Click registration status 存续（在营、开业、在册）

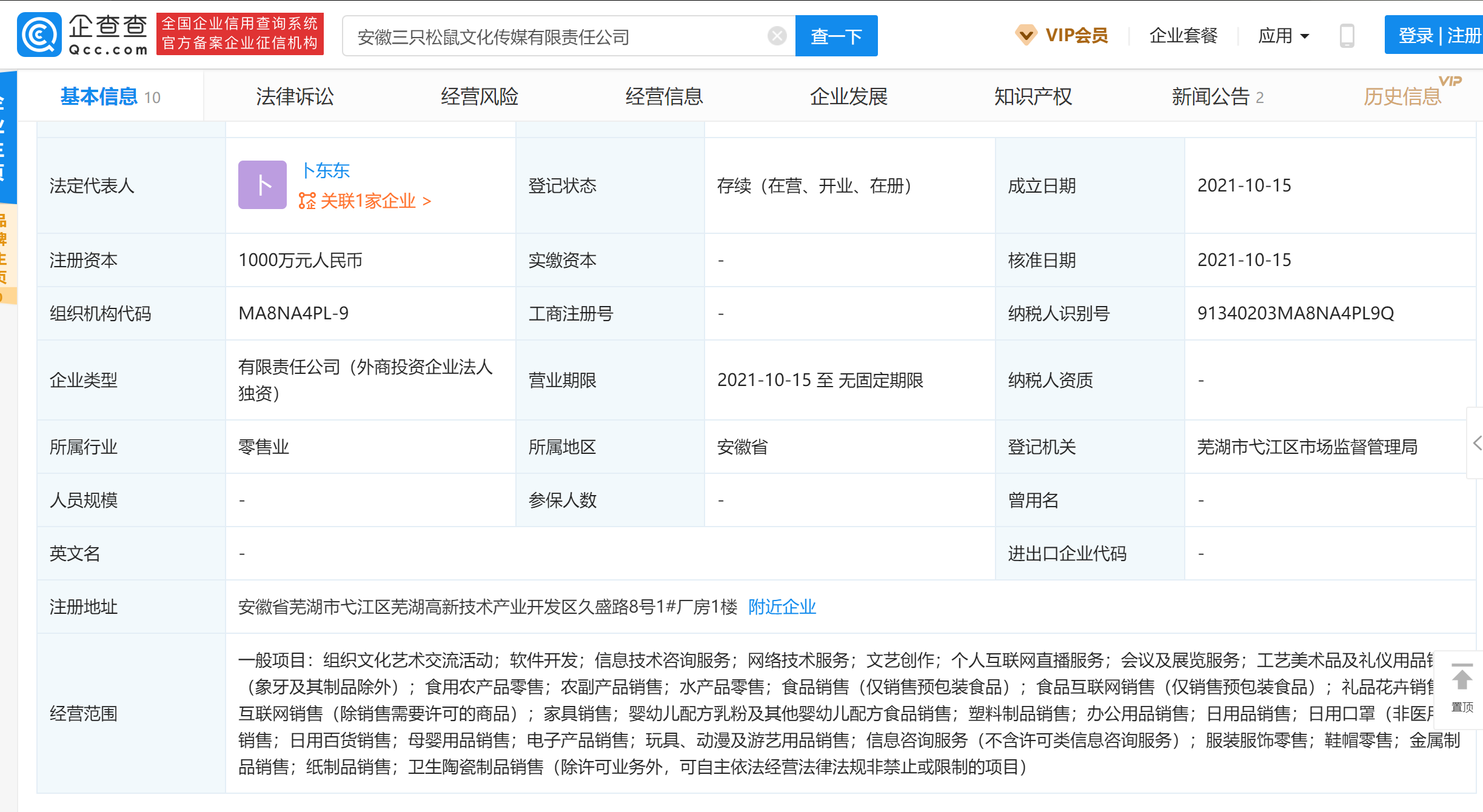(x=815, y=185)
